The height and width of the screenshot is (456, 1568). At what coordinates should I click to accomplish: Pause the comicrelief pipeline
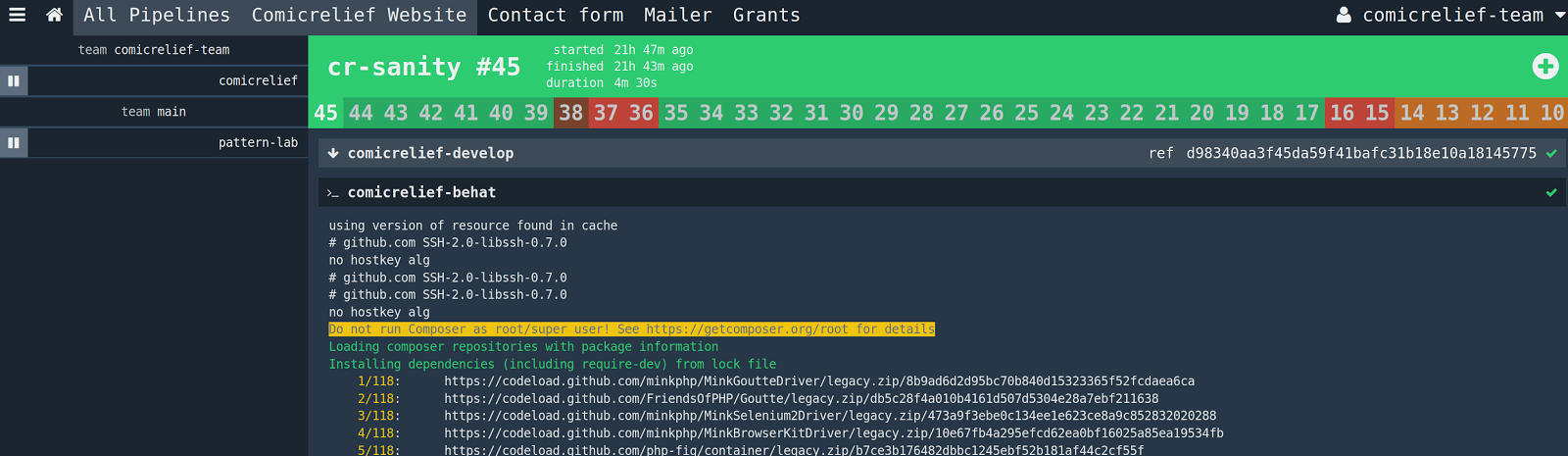[14, 80]
